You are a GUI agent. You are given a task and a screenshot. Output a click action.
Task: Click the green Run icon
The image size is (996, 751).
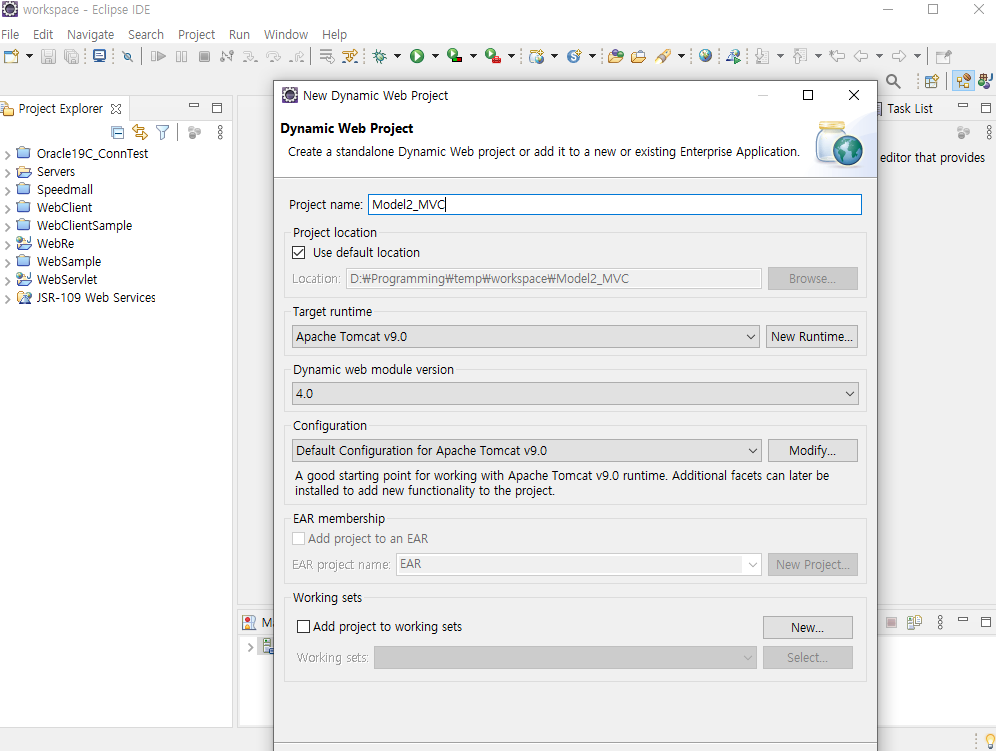click(x=417, y=57)
